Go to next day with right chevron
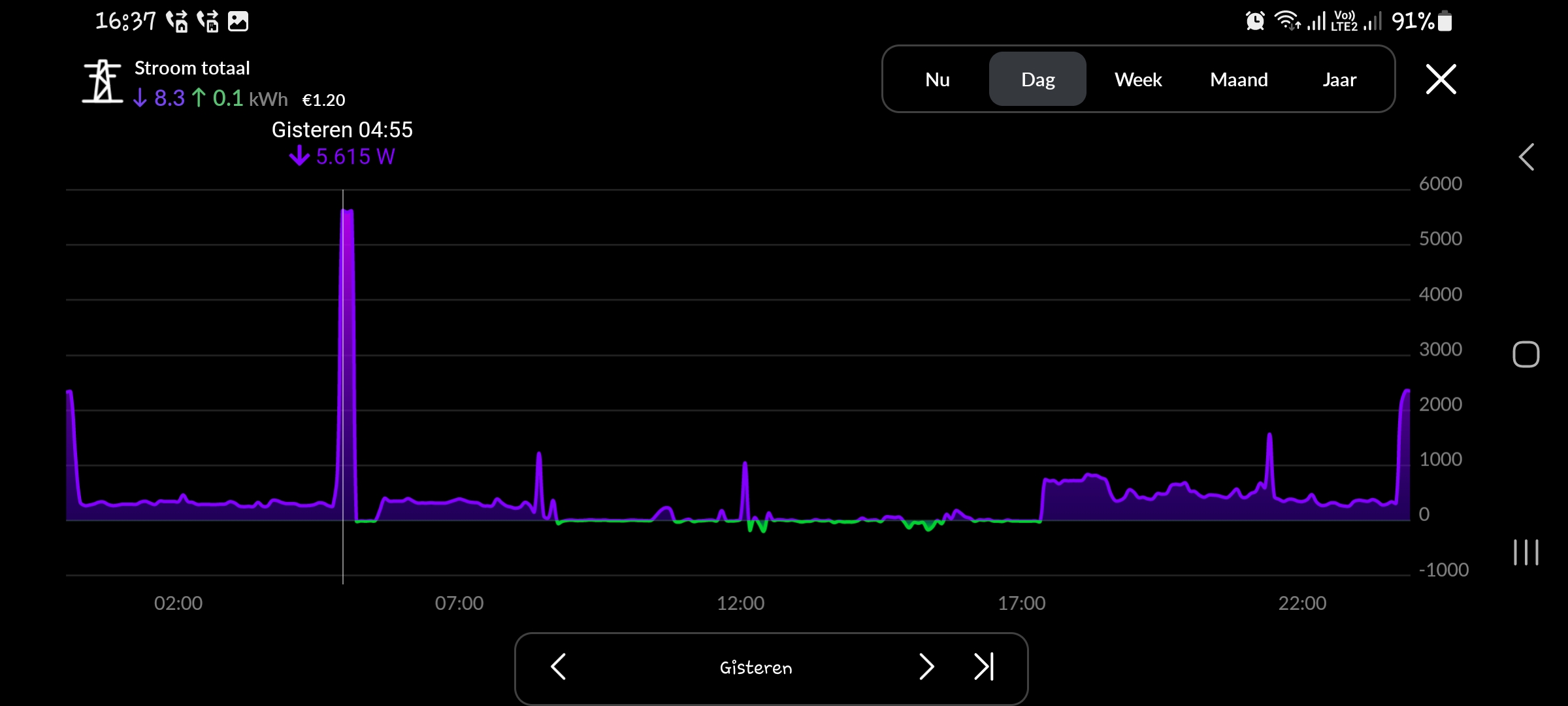 tap(926, 667)
